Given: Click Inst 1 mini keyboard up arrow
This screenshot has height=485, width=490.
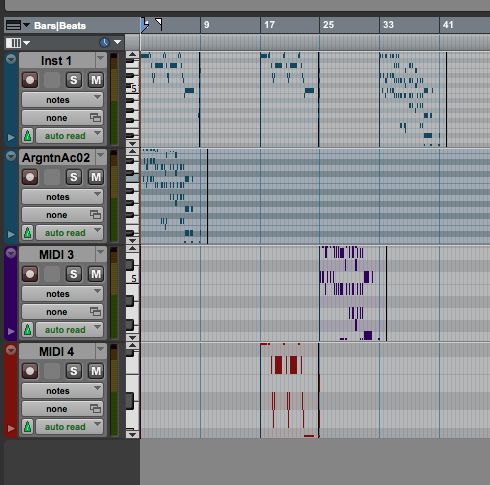Looking at the screenshot, I should [132, 55].
